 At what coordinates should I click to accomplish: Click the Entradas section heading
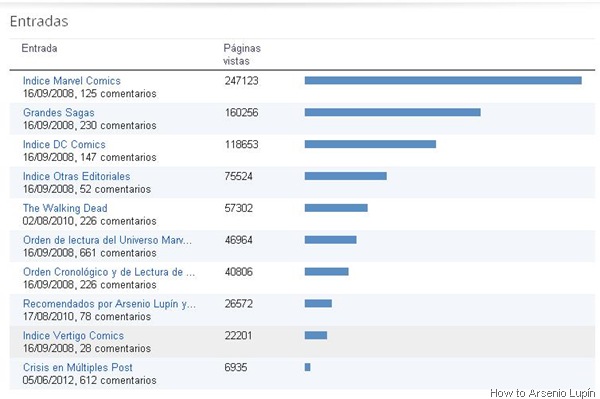39,21
